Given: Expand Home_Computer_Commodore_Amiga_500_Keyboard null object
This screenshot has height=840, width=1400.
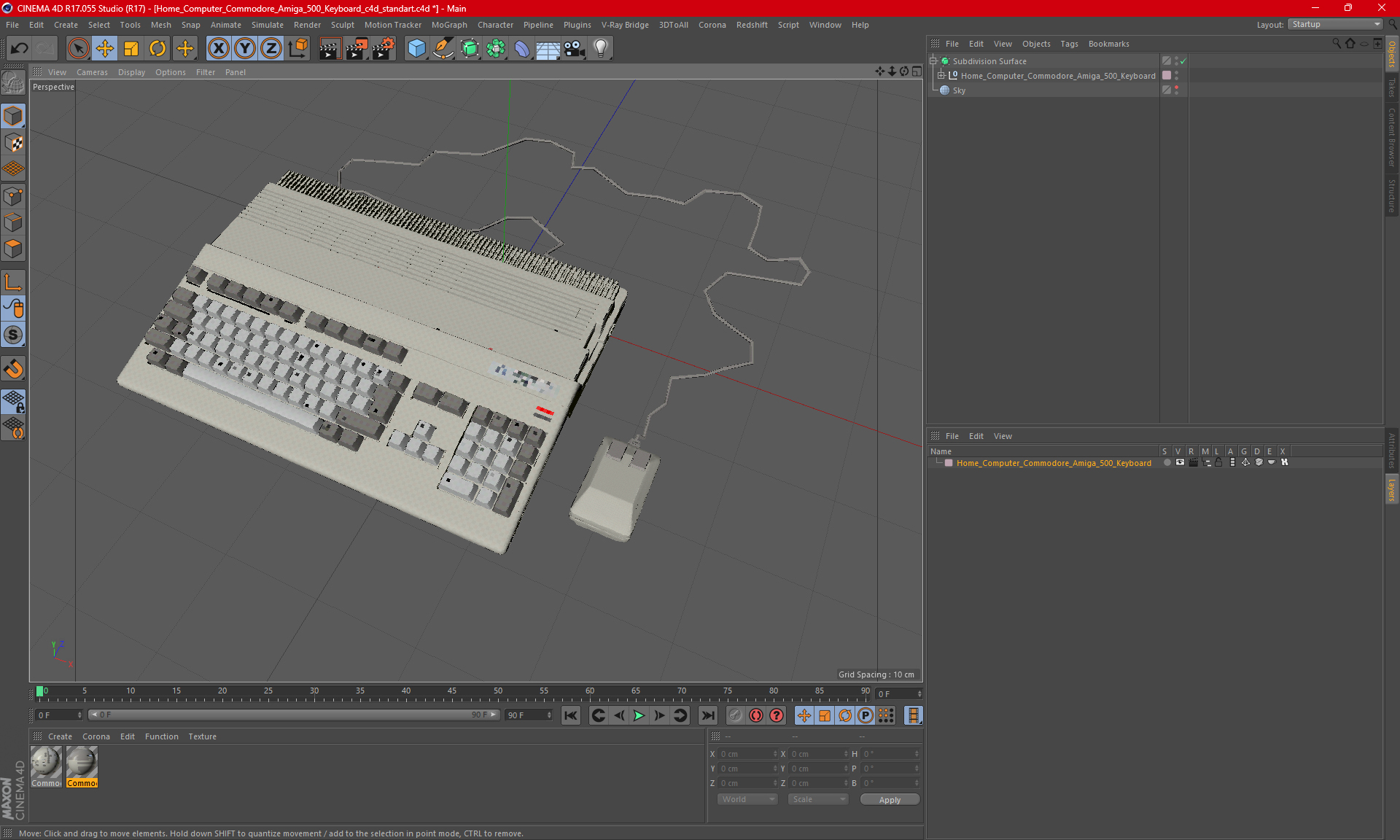Looking at the screenshot, I should (x=941, y=76).
